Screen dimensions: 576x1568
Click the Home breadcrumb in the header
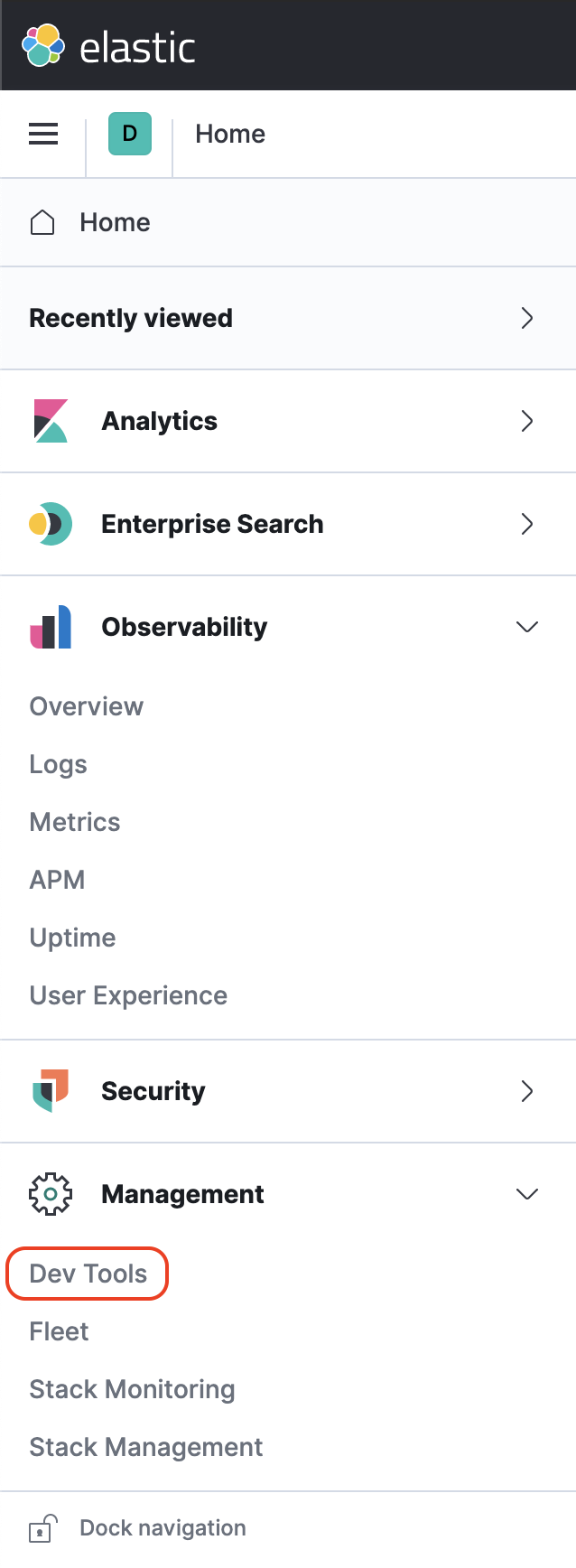click(x=230, y=134)
